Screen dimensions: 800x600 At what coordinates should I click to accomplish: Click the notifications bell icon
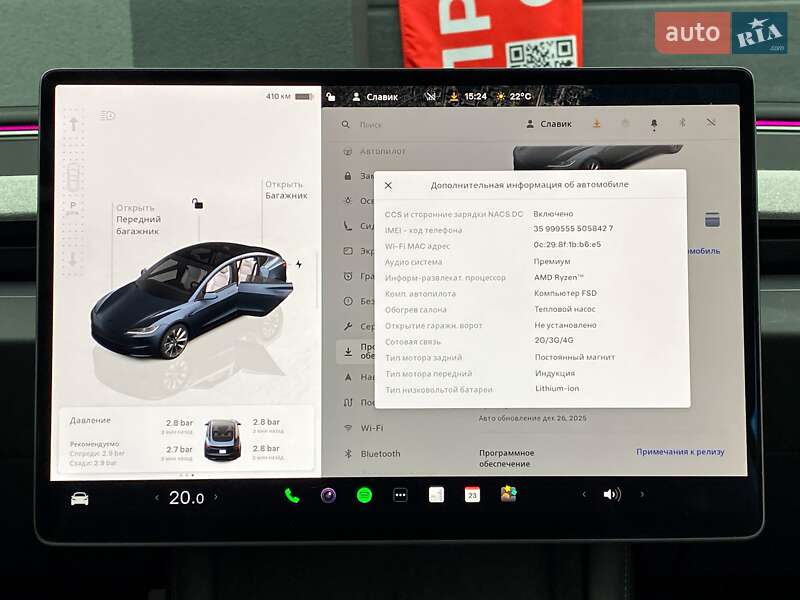654,124
